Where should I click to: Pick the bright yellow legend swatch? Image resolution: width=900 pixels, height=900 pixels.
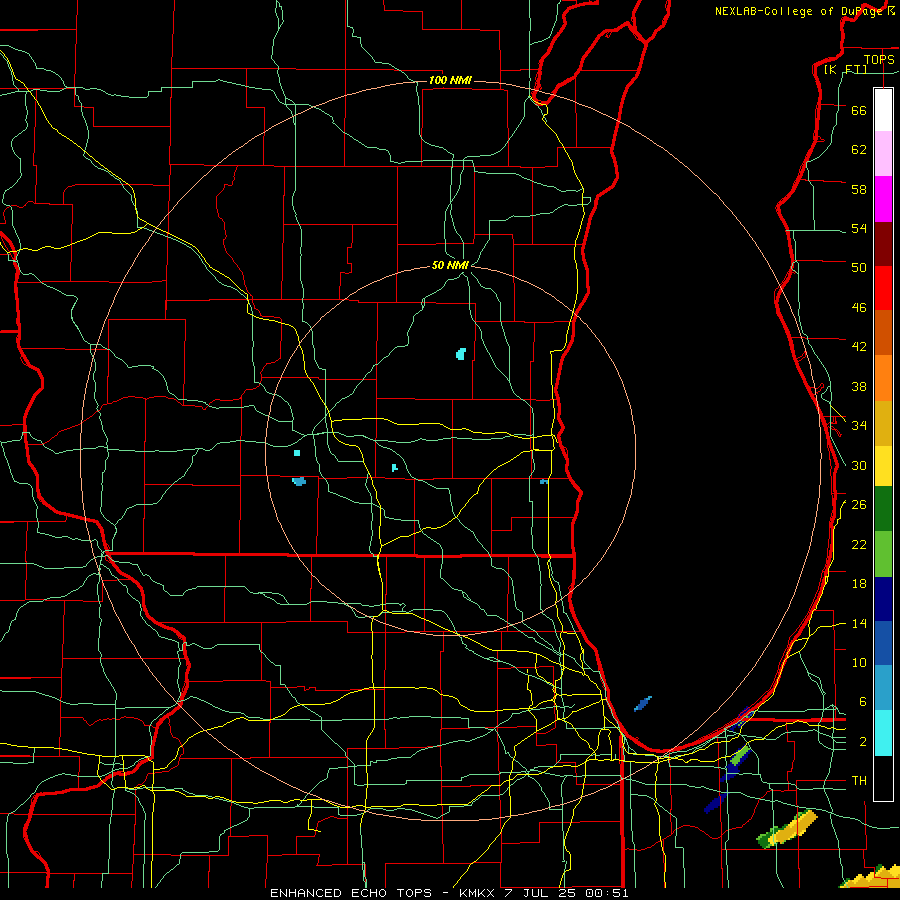[x=883, y=466]
